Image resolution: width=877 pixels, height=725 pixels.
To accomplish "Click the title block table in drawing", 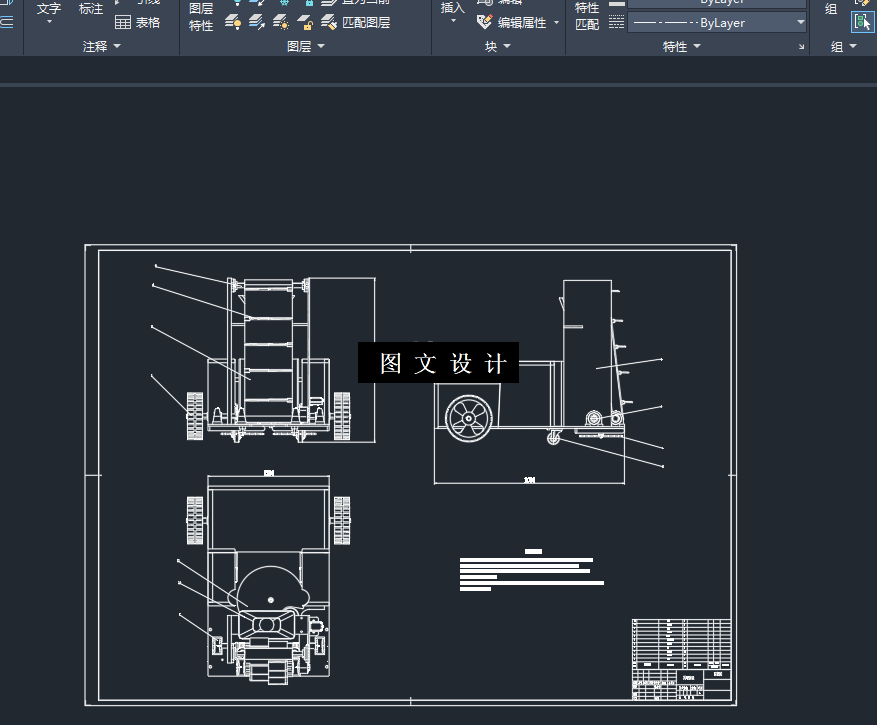I will 681,659.
